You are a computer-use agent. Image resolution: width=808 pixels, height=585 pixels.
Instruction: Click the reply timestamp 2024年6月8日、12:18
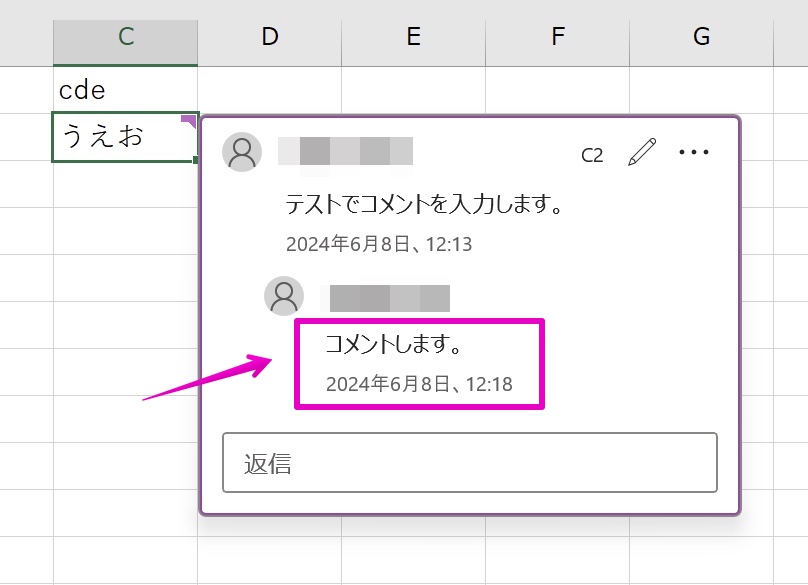419,384
